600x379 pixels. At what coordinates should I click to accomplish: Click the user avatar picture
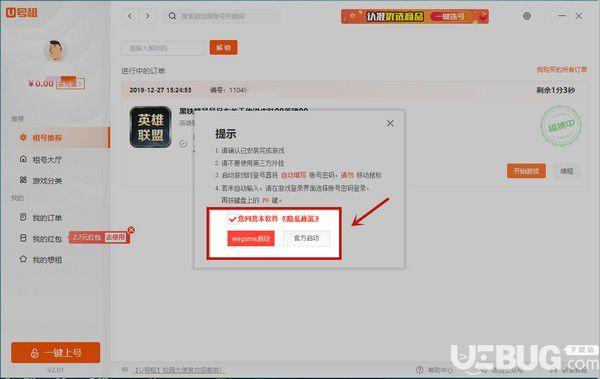(x=55, y=50)
